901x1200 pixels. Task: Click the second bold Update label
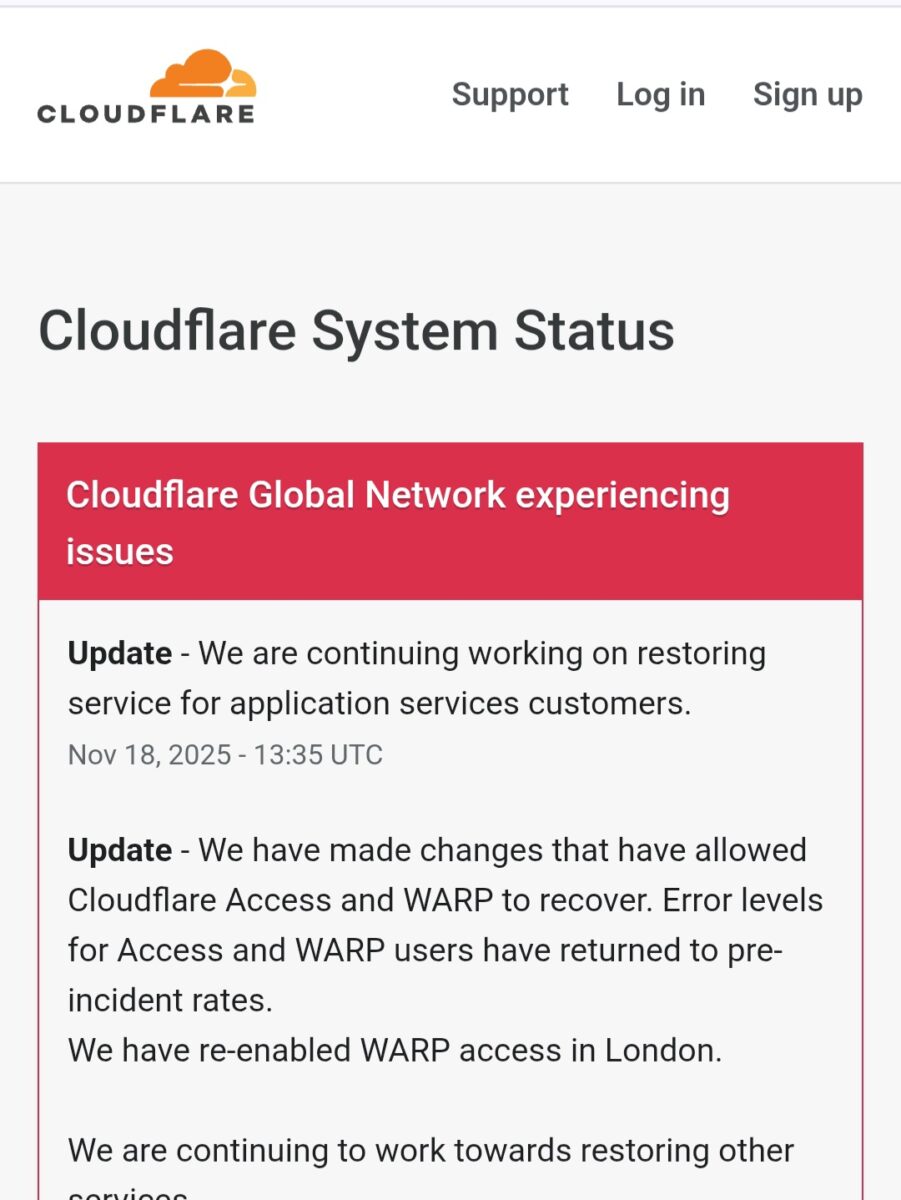click(x=120, y=850)
